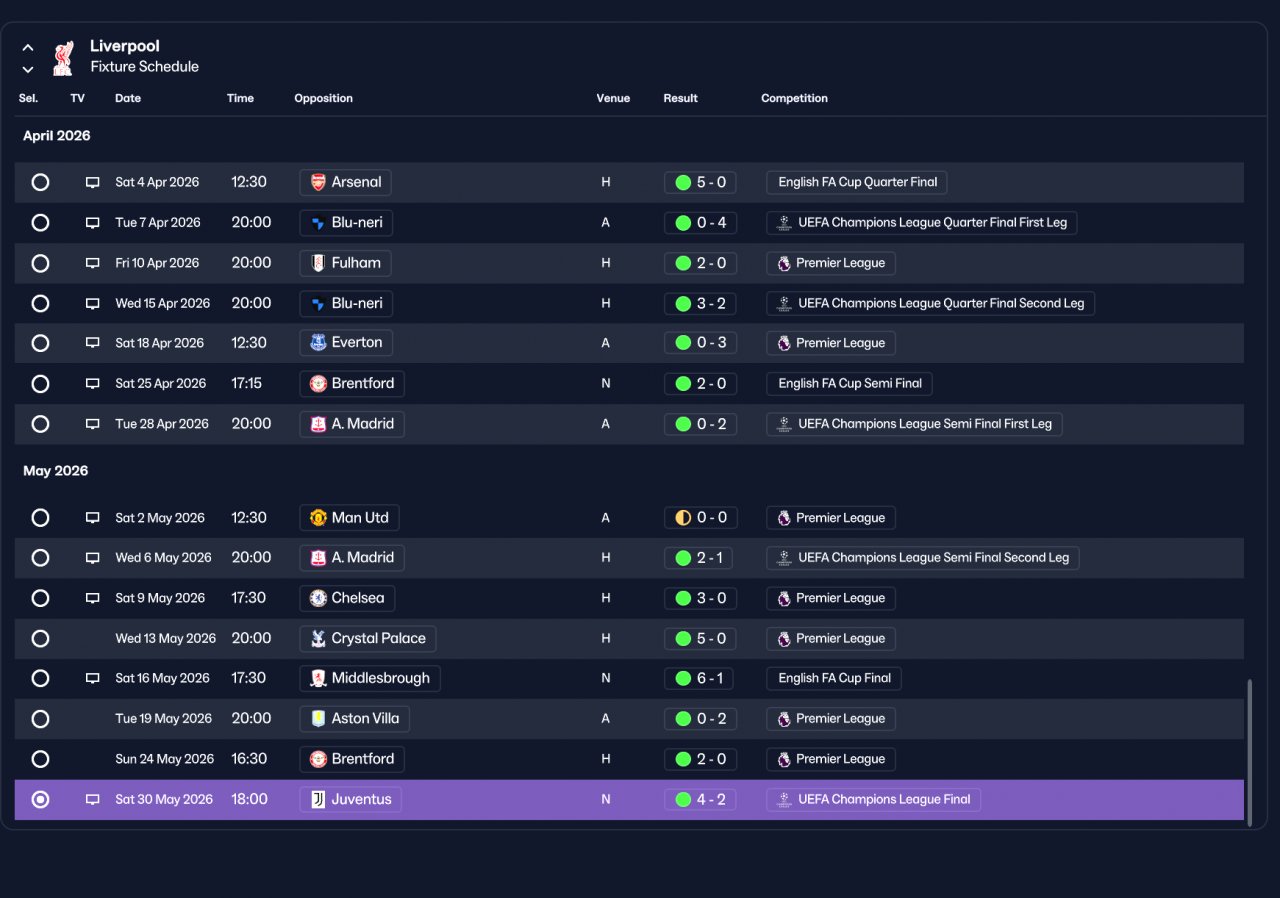Click the date Tue 19 May 2026
Viewport: 1280px width, 898px height.
(163, 718)
